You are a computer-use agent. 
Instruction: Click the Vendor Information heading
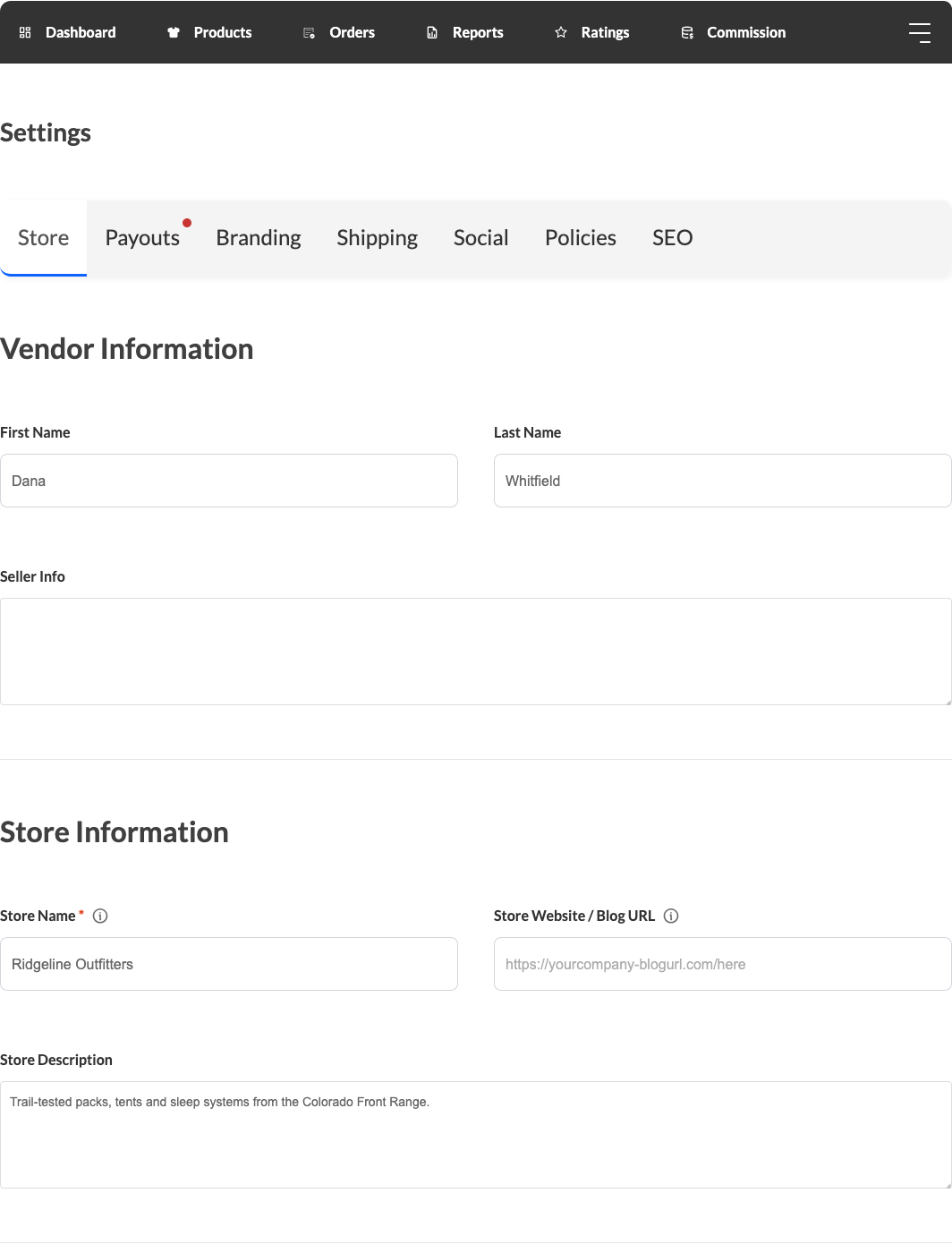coord(127,349)
